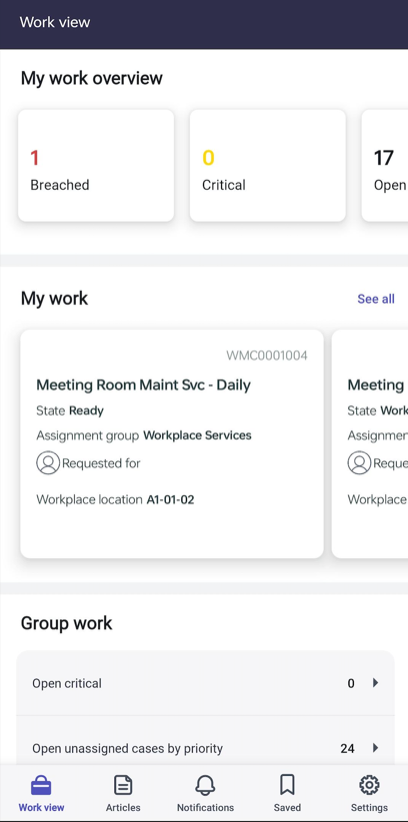Click the Group work heading

67,623
